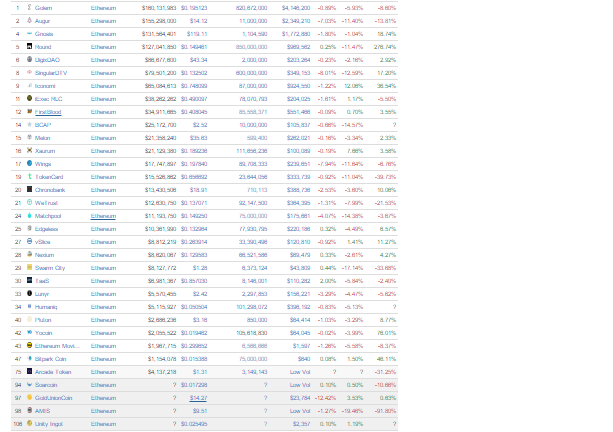The width and height of the screenshot is (613, 432).
Task: Click the Golem token logo icon
Action: click(x=29, y=7)
